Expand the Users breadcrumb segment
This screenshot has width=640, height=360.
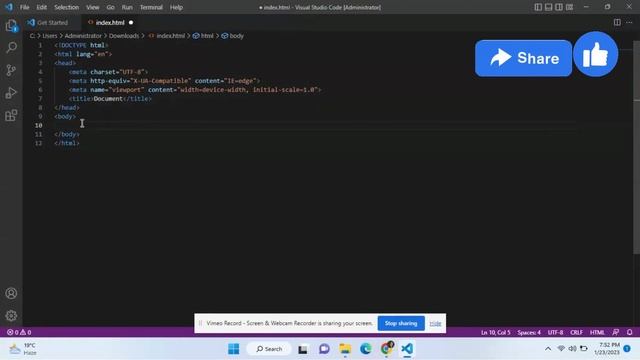pyautogui.click(x=50, y=36)
